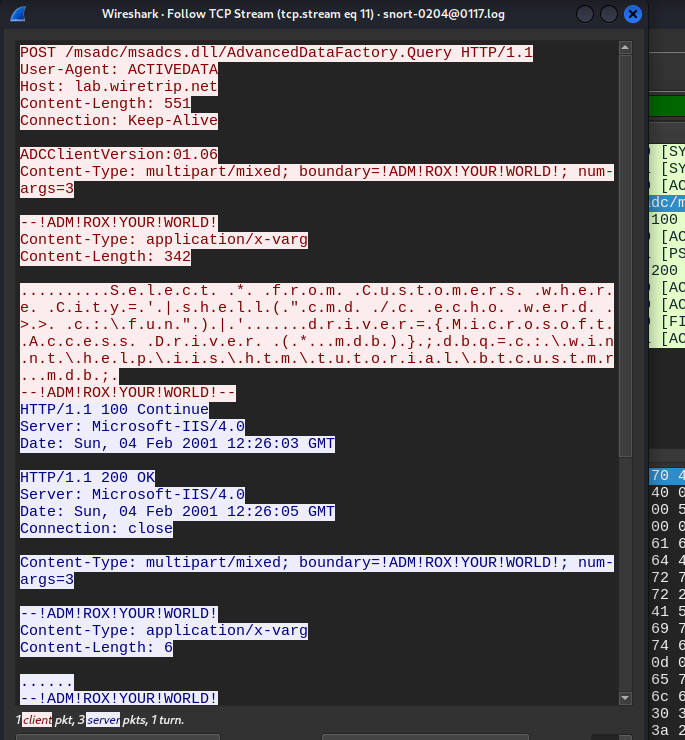Click the Content-Length: 6 line
Viewport: 685px width, 740px height.
pos(96,647)
